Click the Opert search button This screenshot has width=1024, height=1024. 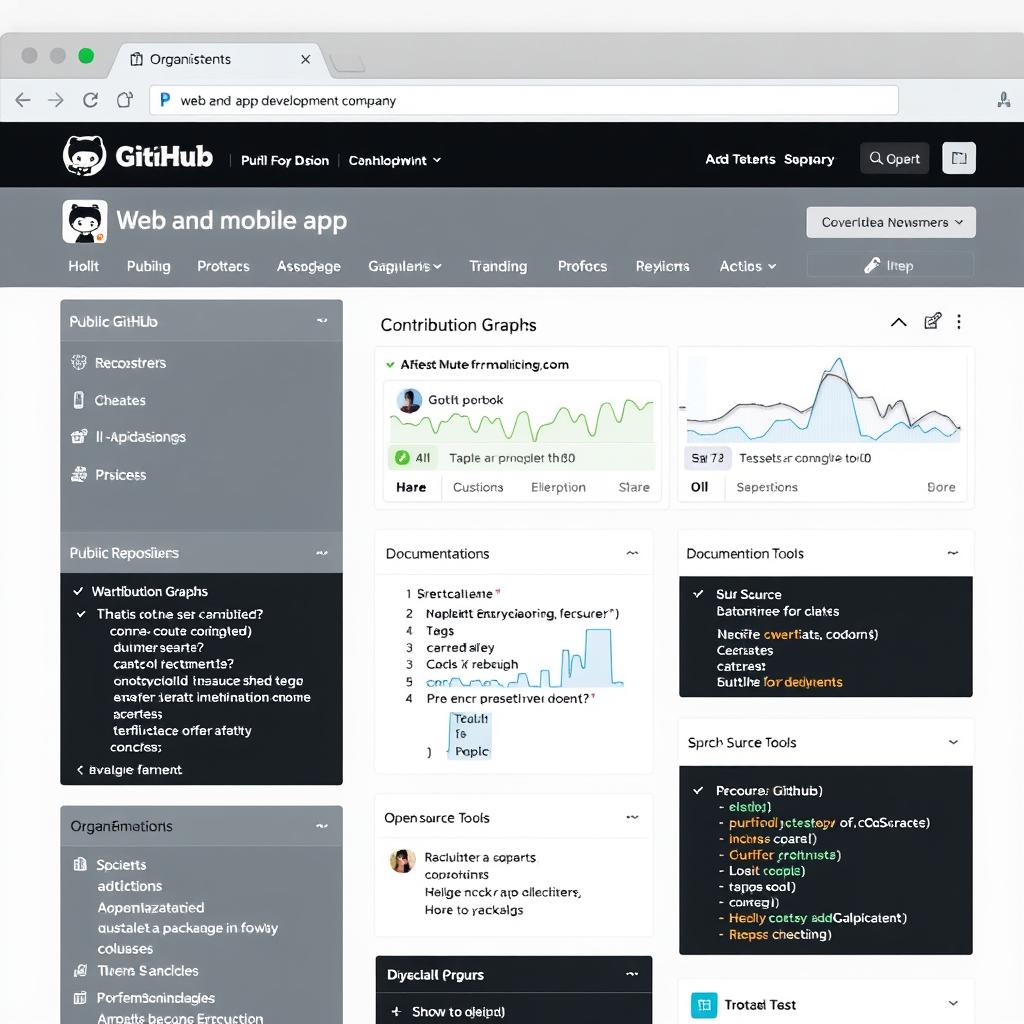tap(894, 158)
